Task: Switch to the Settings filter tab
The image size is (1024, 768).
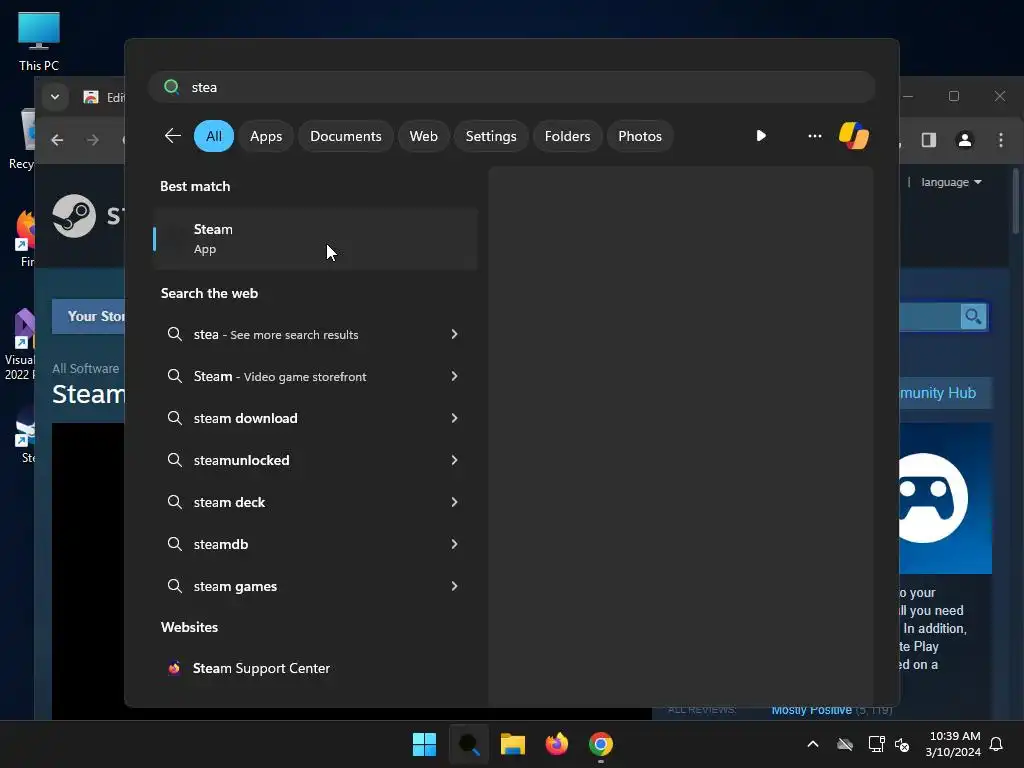Action: [490, 136]
